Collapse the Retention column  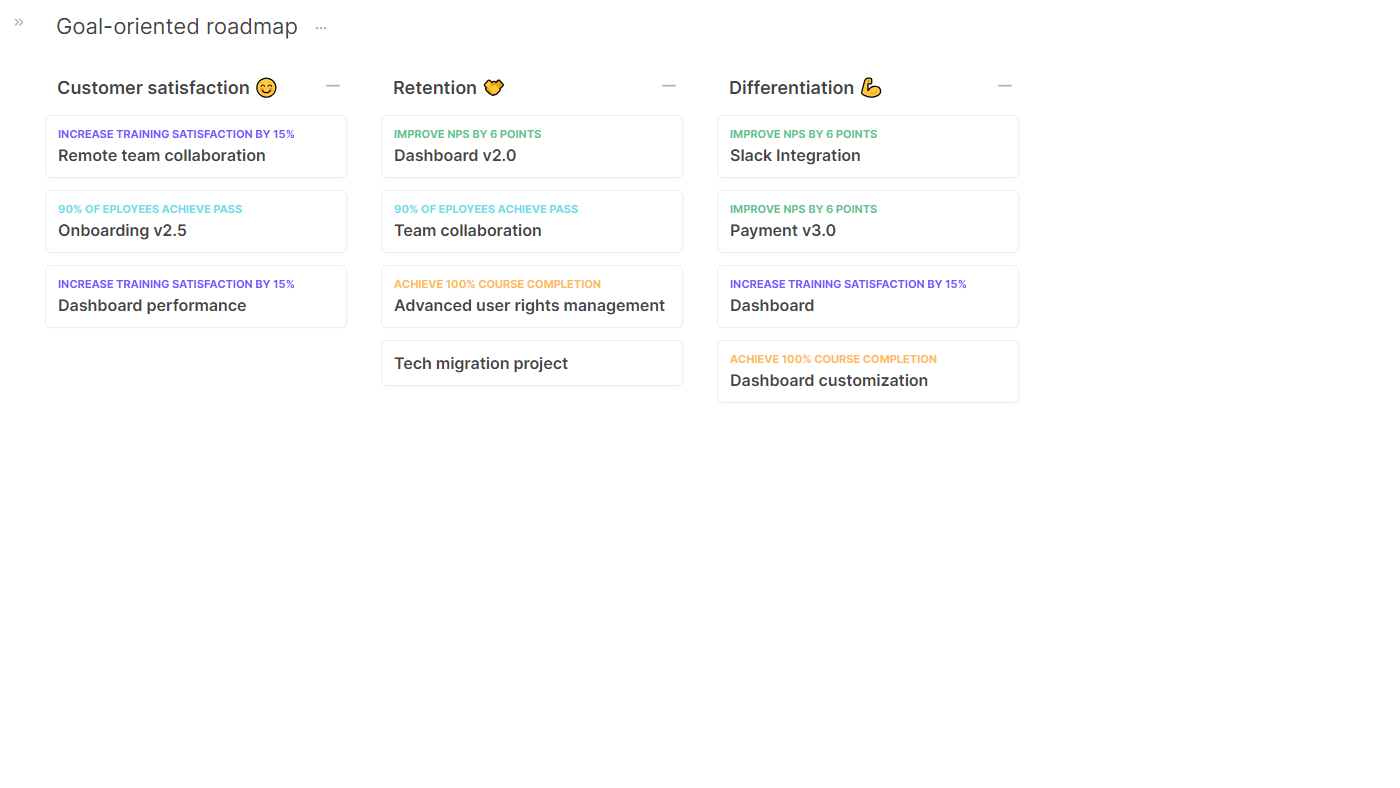pos(669,85)
